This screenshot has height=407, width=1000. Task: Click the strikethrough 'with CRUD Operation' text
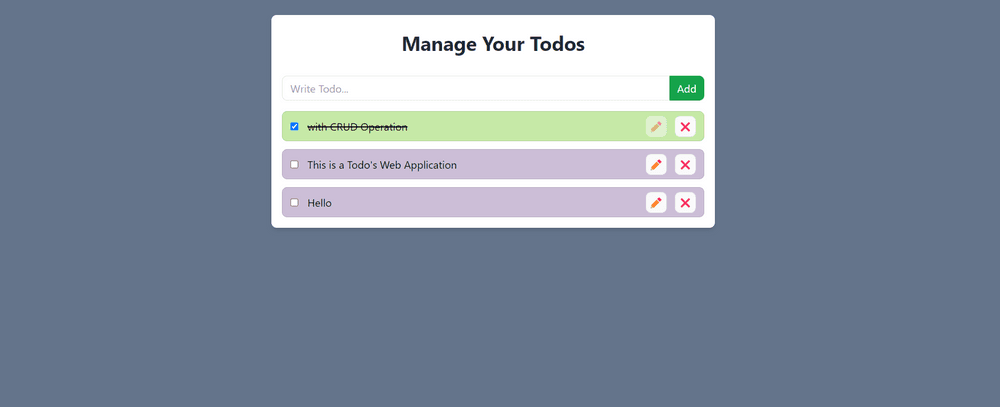(357, 126)
